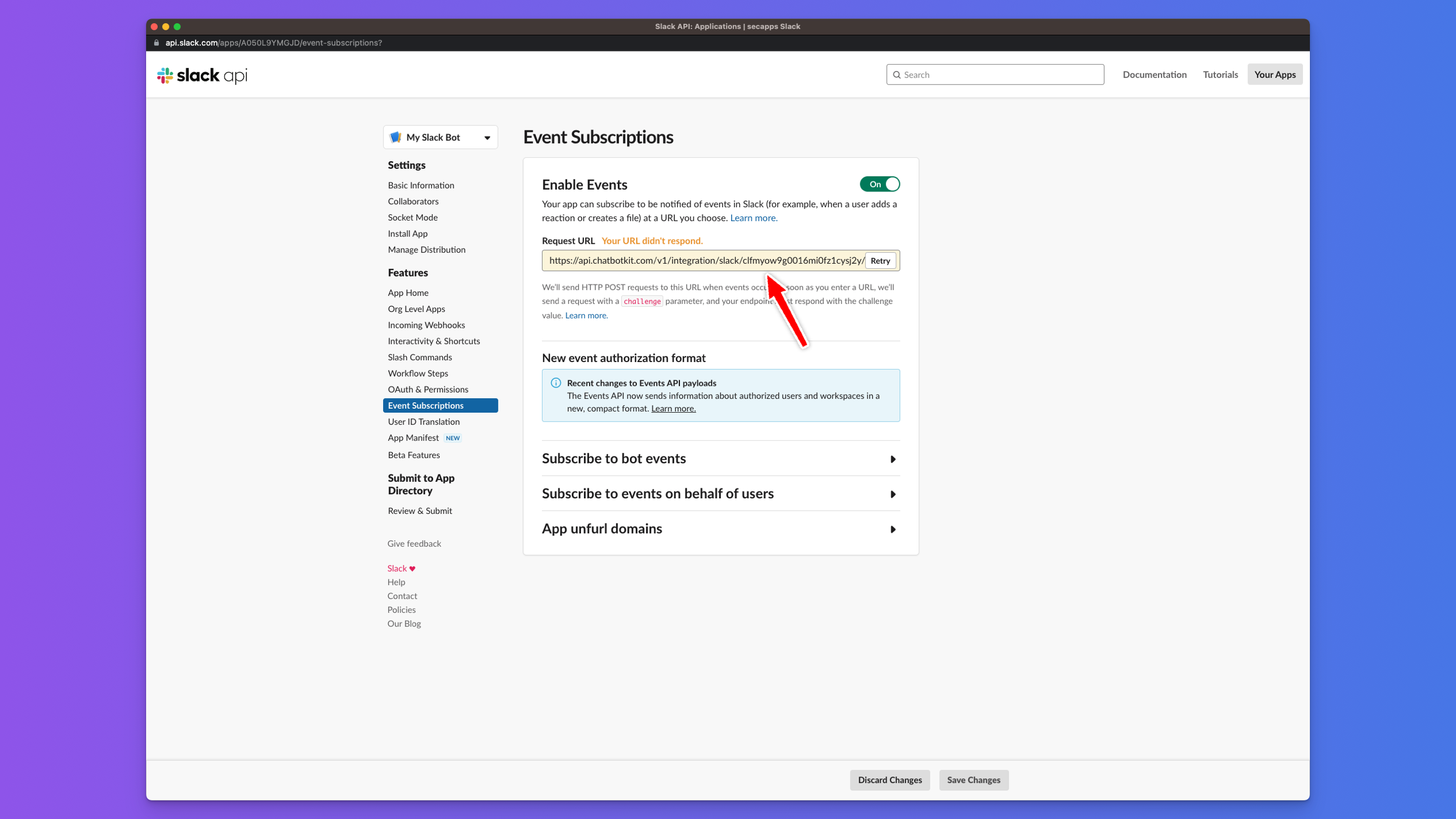Open Documentation in top navigation
The width and height of the screenshot is (1456, 819).
(x=1154, y=75)
